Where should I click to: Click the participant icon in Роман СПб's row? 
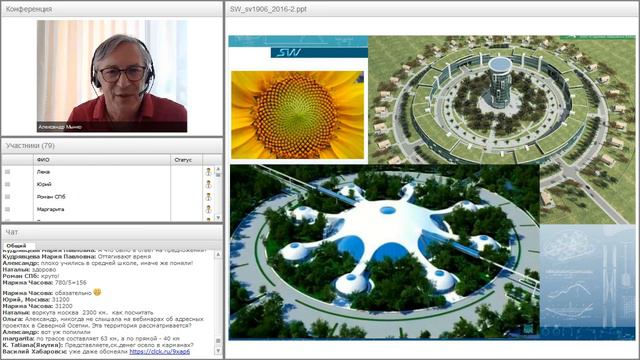(x=208, y=197)
